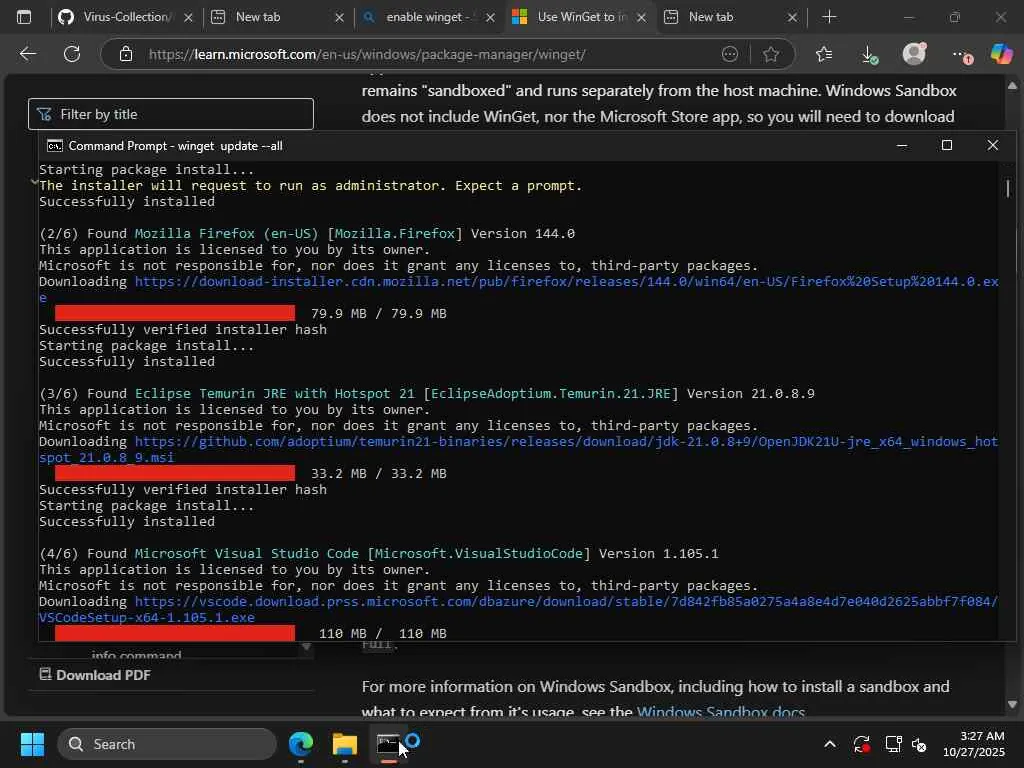Open the Copilot icon in Edge
Image resolution: width=1024 pixels, height=768 pixels.
[x=1002, y=54]
